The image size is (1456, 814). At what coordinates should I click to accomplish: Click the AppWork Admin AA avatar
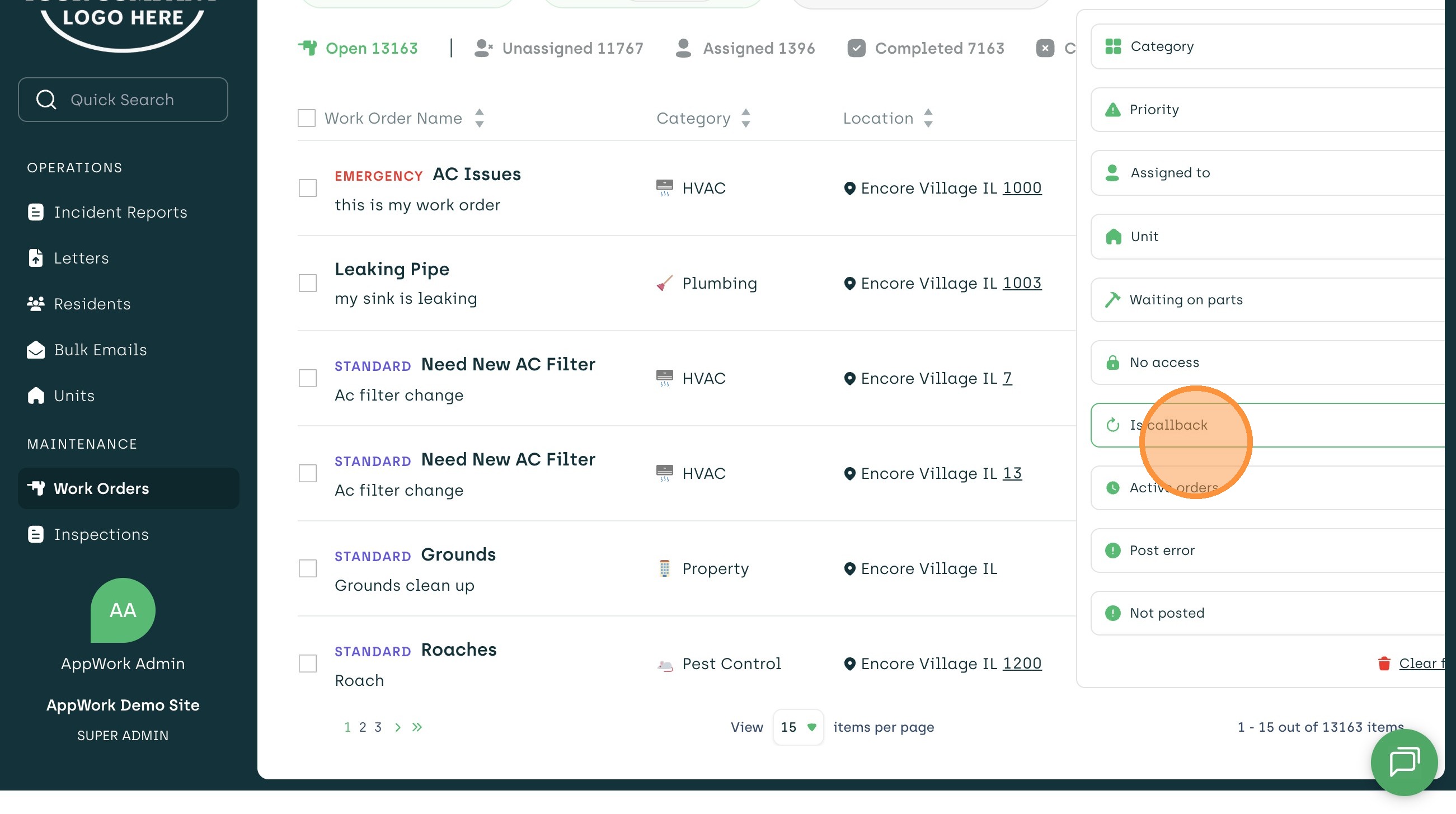point(123,610)
